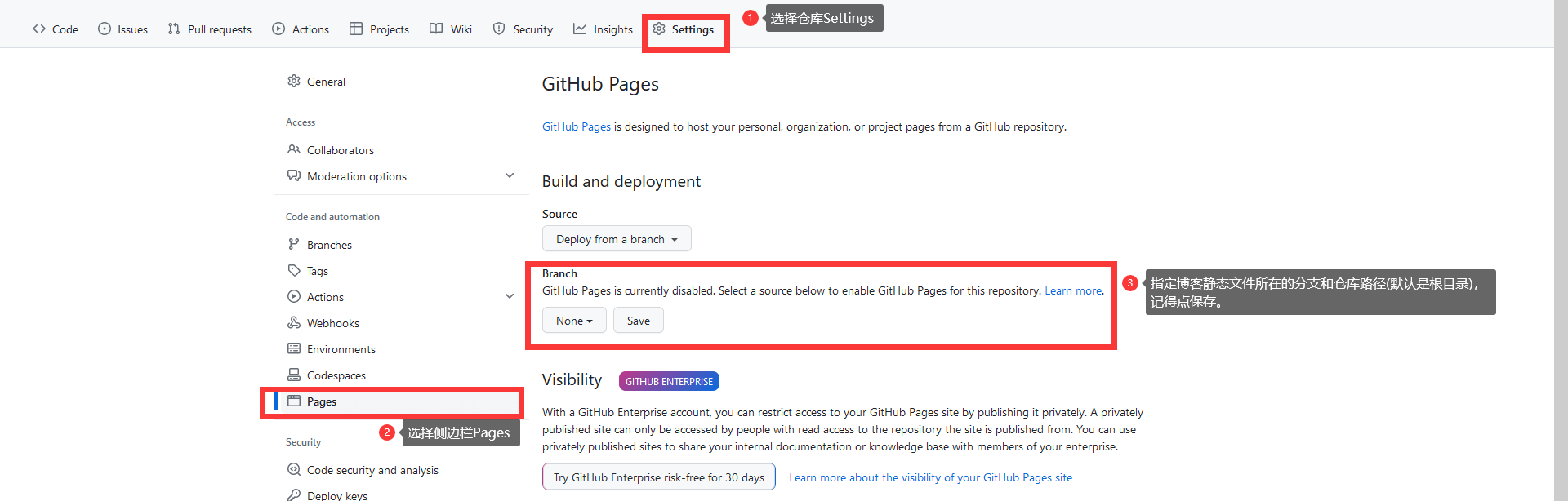1568x501 pixels.
Task: Click the Deploy keys key icon
Action: [294, 494]
